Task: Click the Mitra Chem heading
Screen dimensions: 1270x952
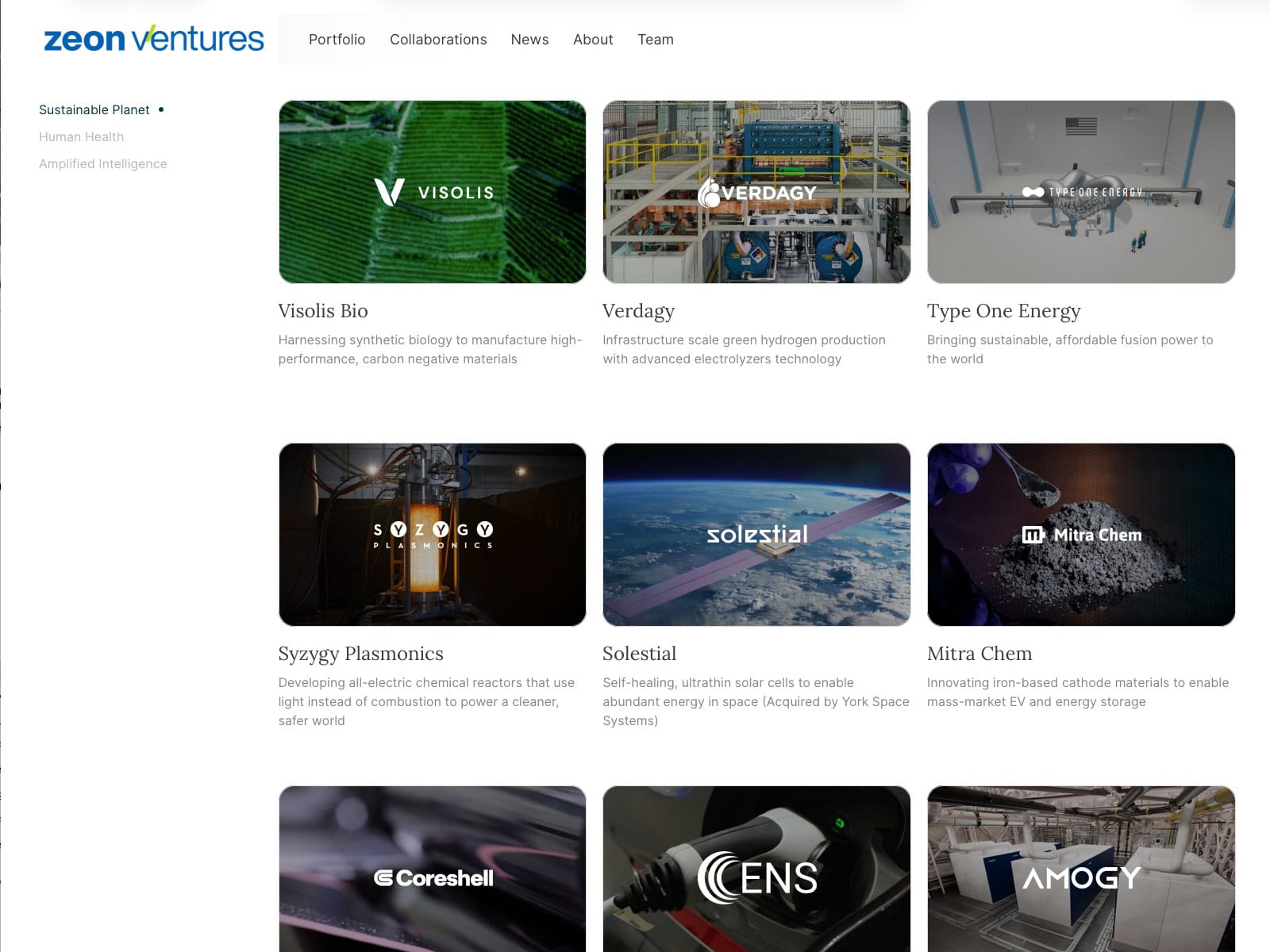Action: pos(979,654)
